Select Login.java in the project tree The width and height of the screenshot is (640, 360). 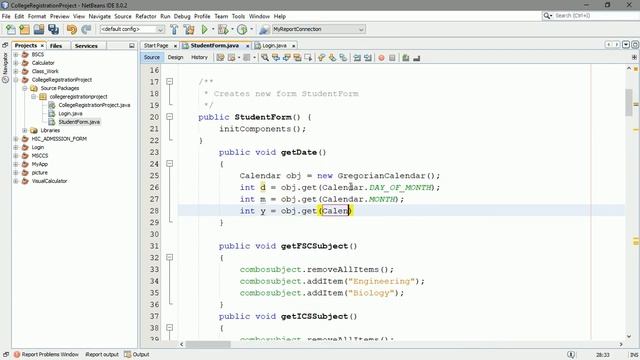coord(70,113)
